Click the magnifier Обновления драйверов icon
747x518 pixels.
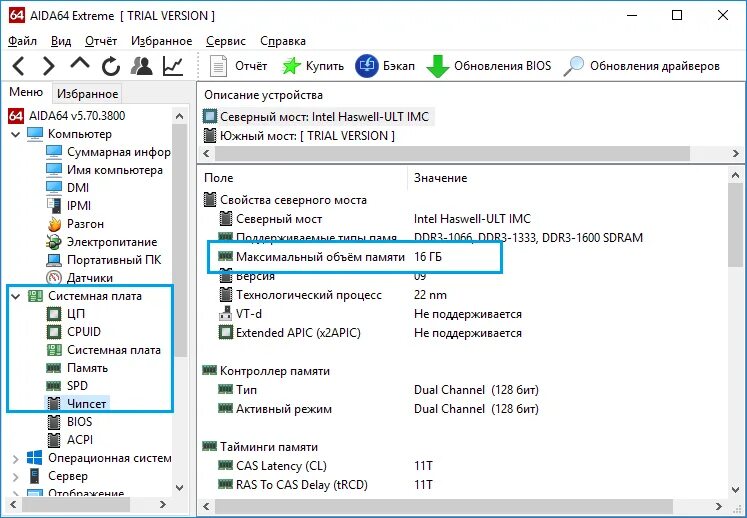click(x=574, y=66)
